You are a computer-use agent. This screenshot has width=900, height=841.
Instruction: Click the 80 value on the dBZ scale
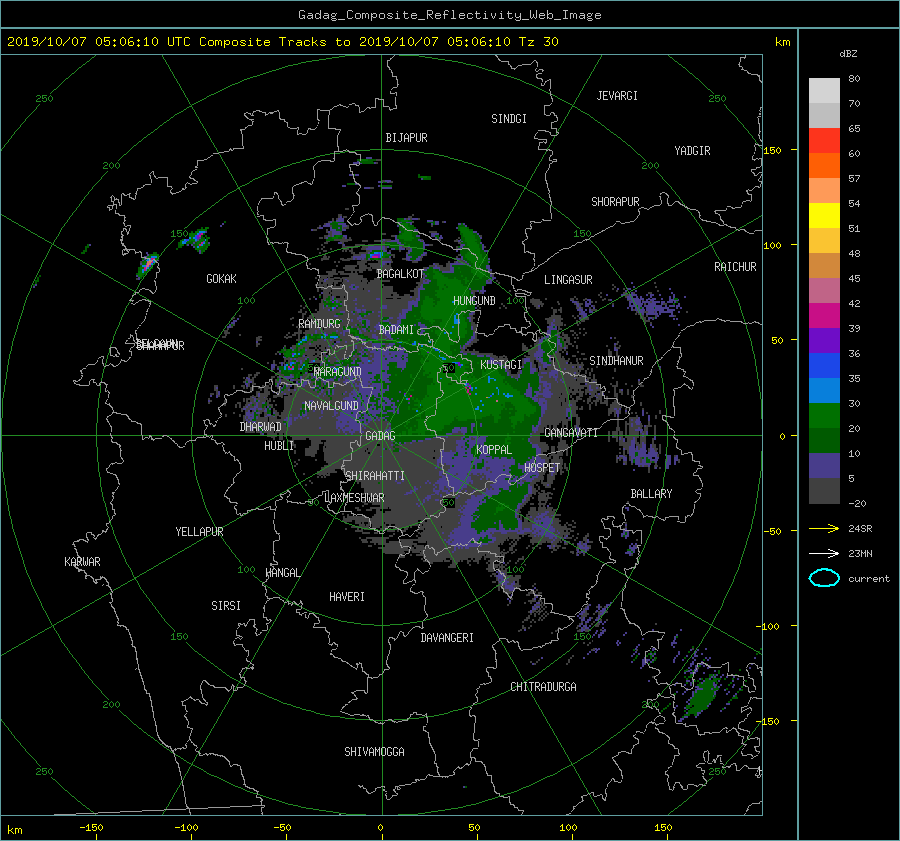point(854,79)
